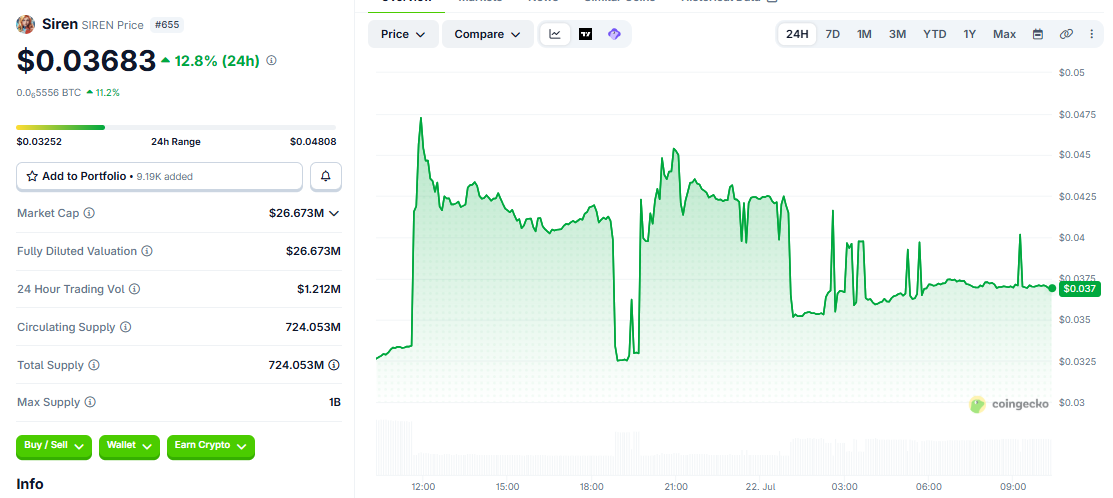The width and height of the screenshot is (1113, 498).
Task: Click the 1B Max Supply value
Action: pos(335,402)
